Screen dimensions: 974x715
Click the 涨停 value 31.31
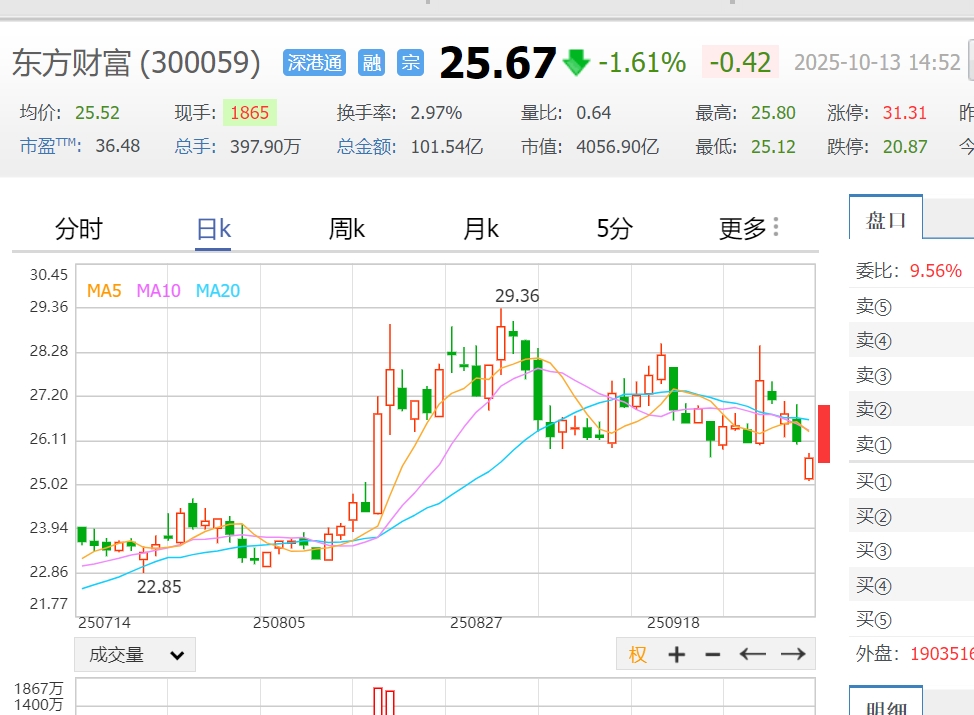click(904, 112)
